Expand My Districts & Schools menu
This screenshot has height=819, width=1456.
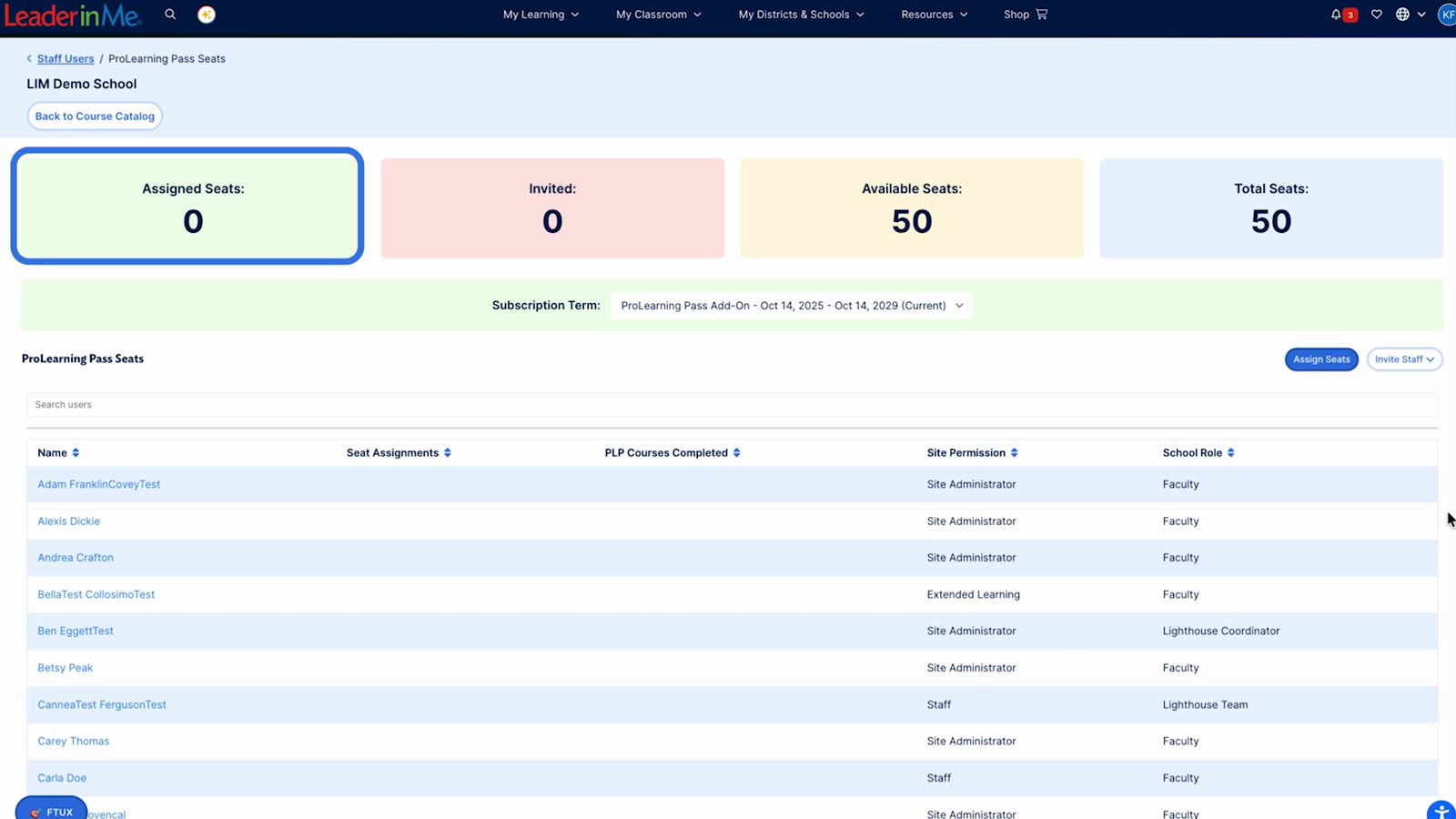coord(801,15)
